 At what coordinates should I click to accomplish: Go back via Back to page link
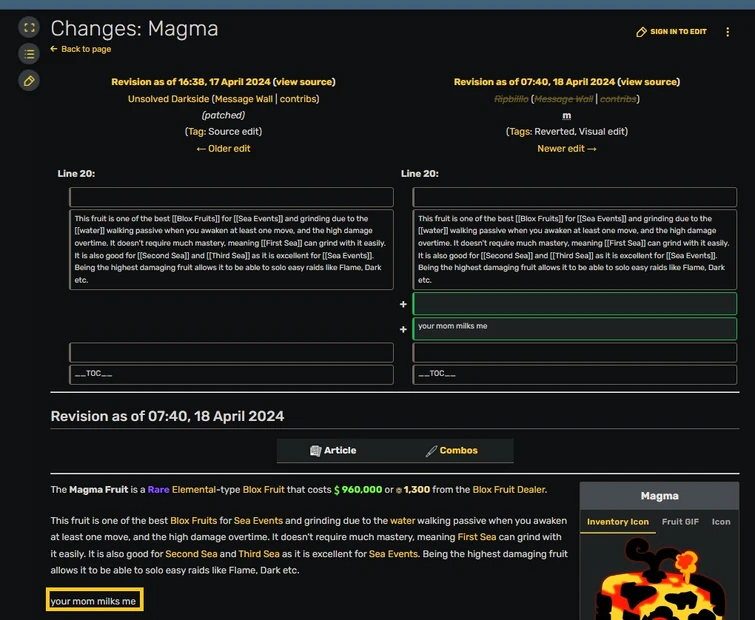coord(86,49)
